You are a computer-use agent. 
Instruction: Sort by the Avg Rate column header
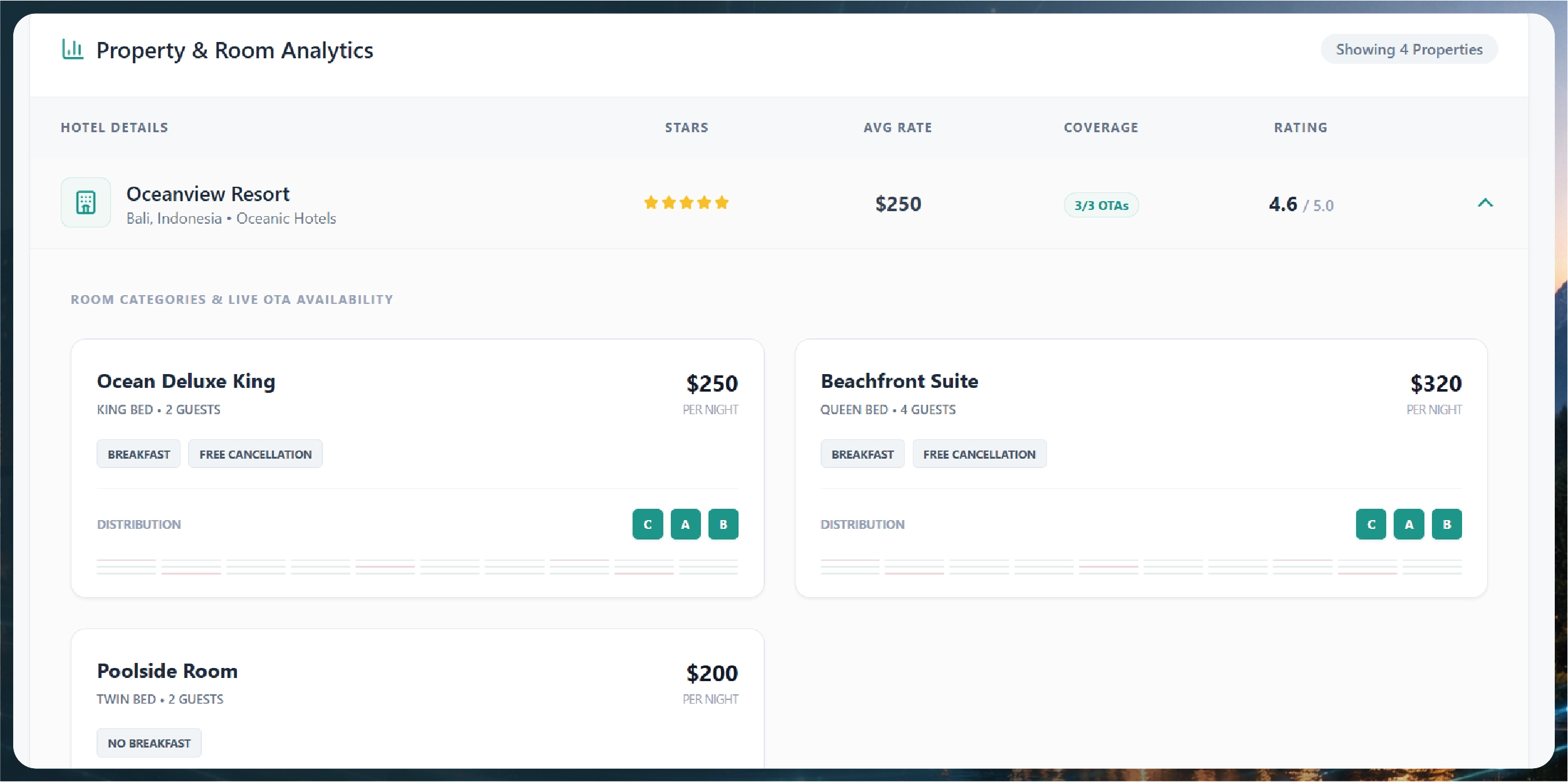click(x=897, y=128)
